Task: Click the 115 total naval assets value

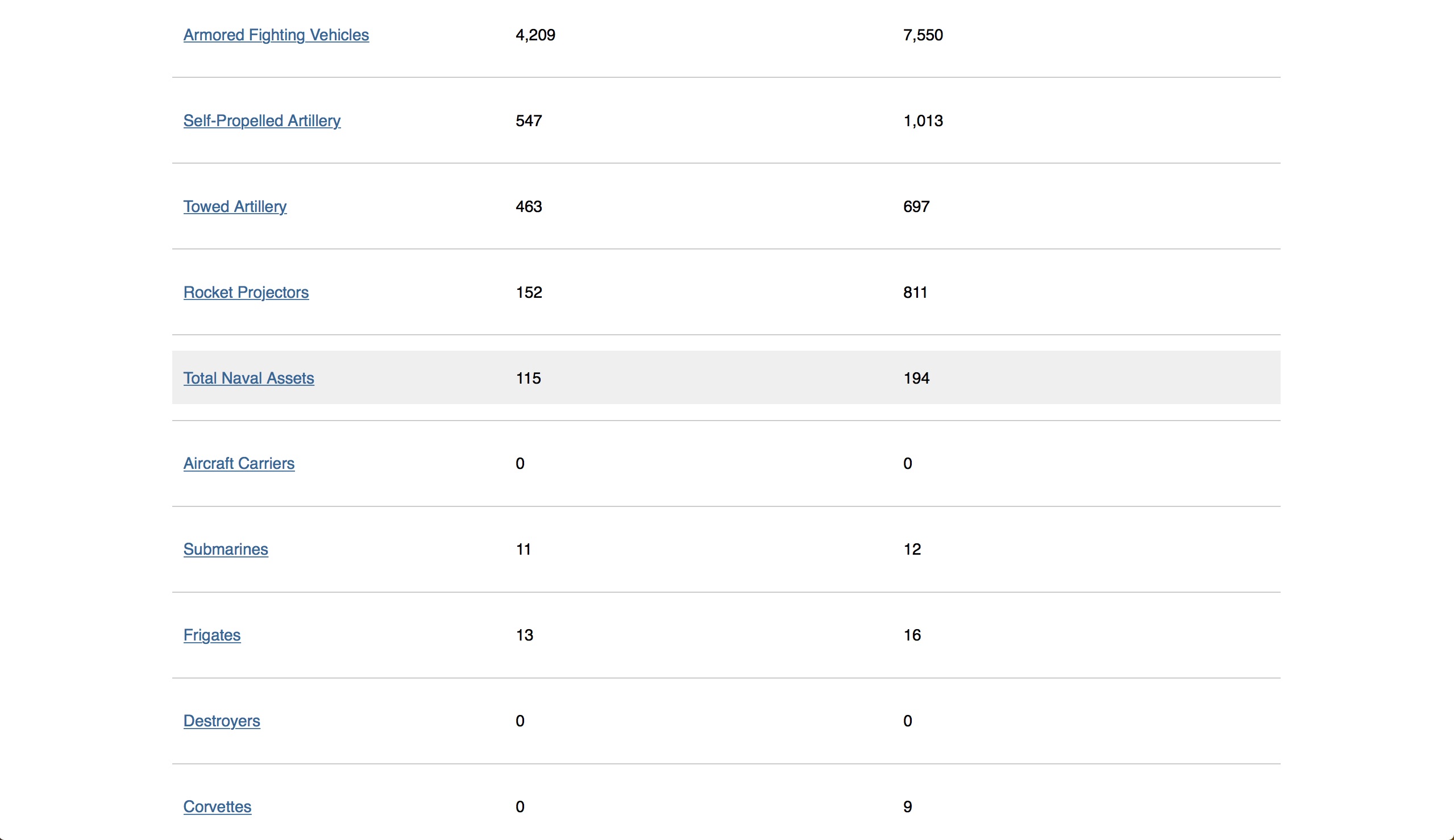Action: point(528,379)
